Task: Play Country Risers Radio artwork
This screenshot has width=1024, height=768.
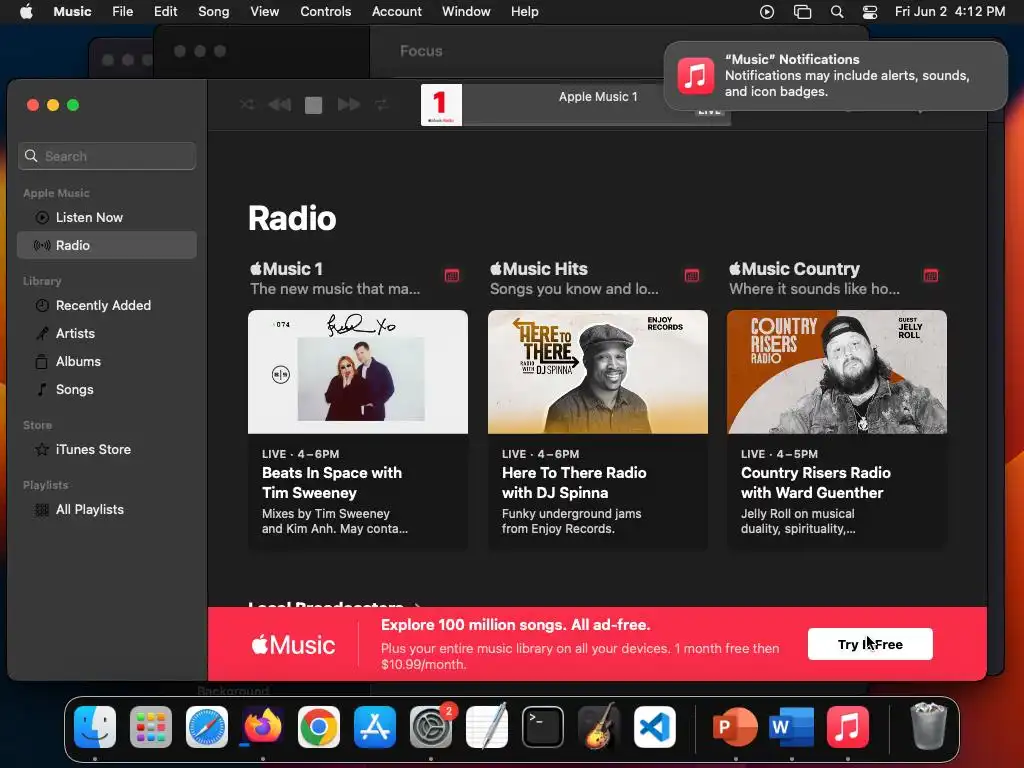Action: (x=837, y=372)
